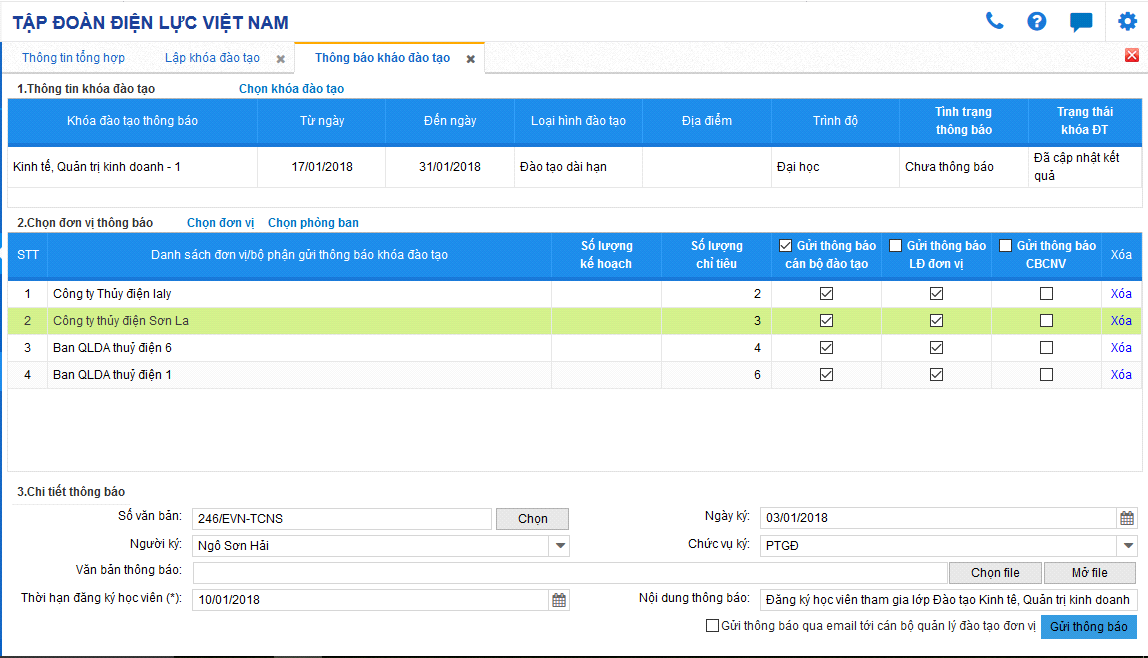The width and height of the screenshot is (1148, 658).
Task: Click the Gửi thông báo button
Action: [x=1089, y=627]
